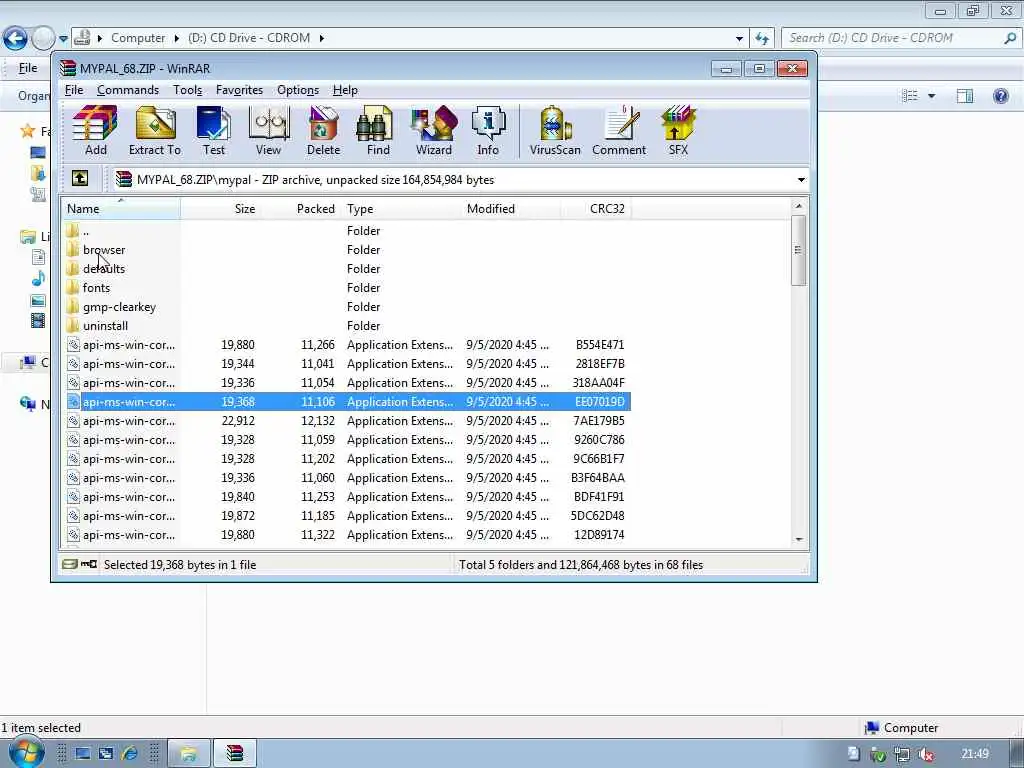Open the Options menu

pos(298,90)
